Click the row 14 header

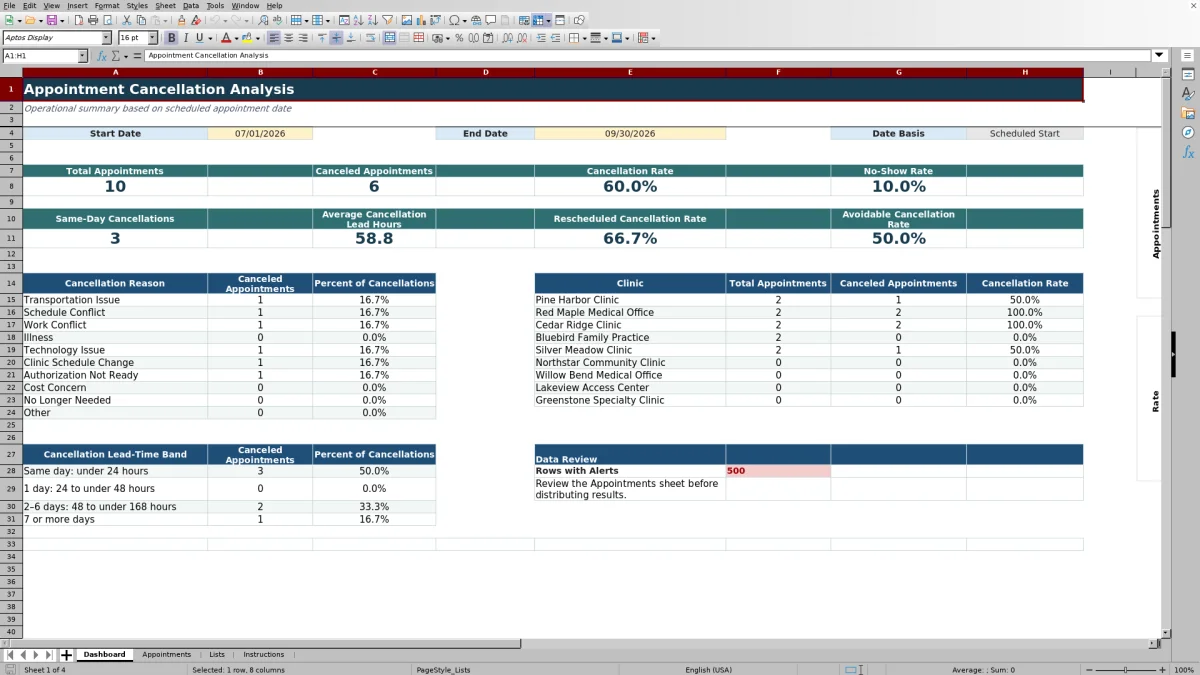pos(11,284)
